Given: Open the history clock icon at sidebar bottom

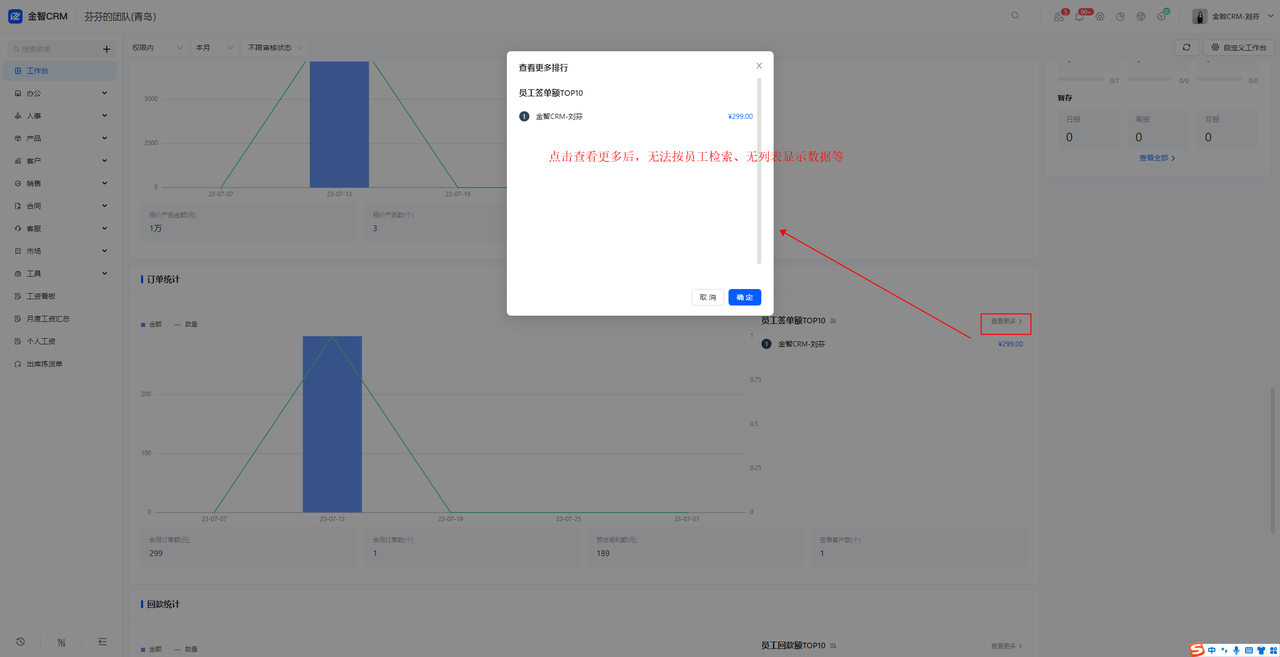Looking at the screenshot, I should click(x=20, y=642).
